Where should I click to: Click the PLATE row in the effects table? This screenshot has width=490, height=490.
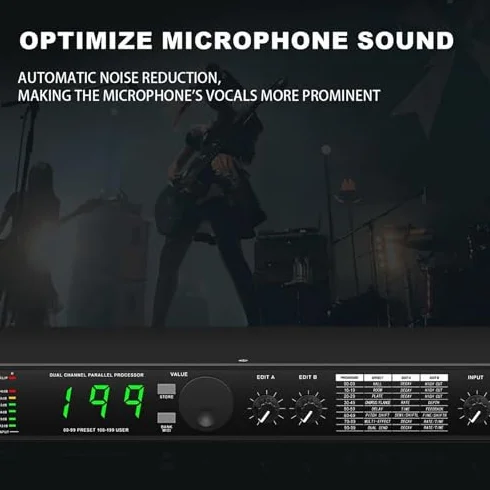392,396
